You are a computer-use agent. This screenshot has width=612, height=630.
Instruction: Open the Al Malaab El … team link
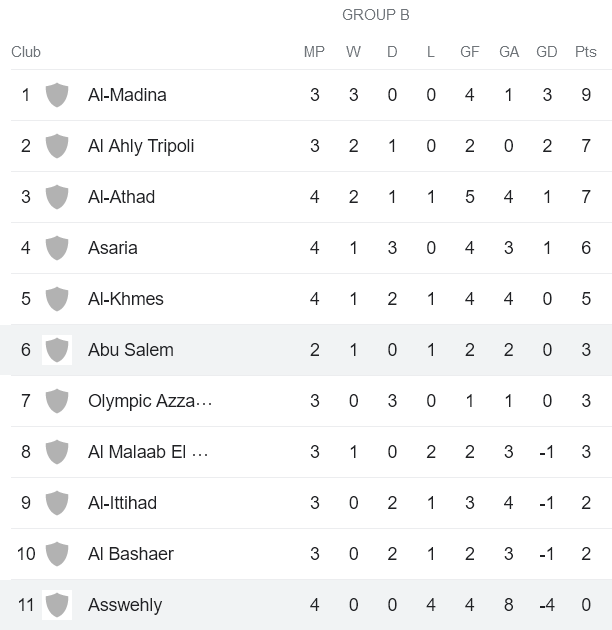pos(148,452)
